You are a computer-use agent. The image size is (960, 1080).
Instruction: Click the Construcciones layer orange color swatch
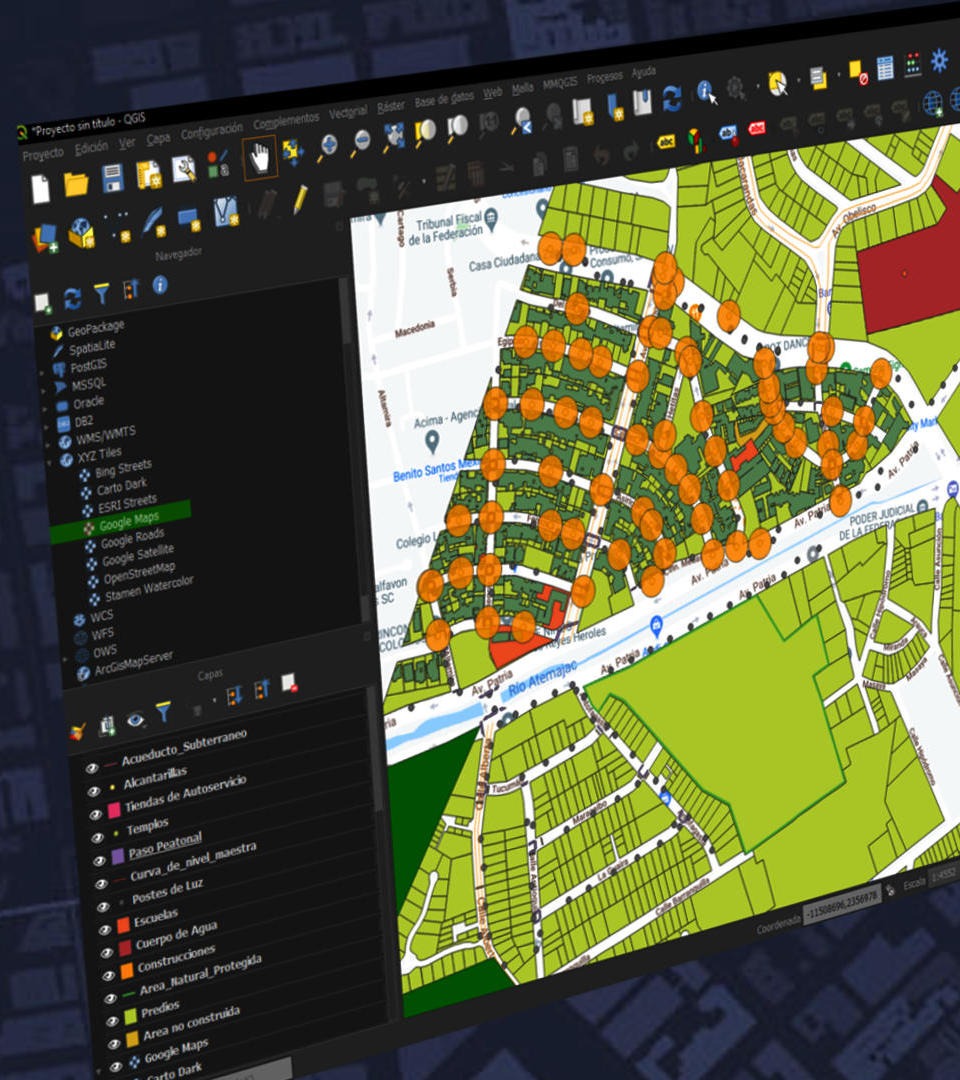point(129,971)
